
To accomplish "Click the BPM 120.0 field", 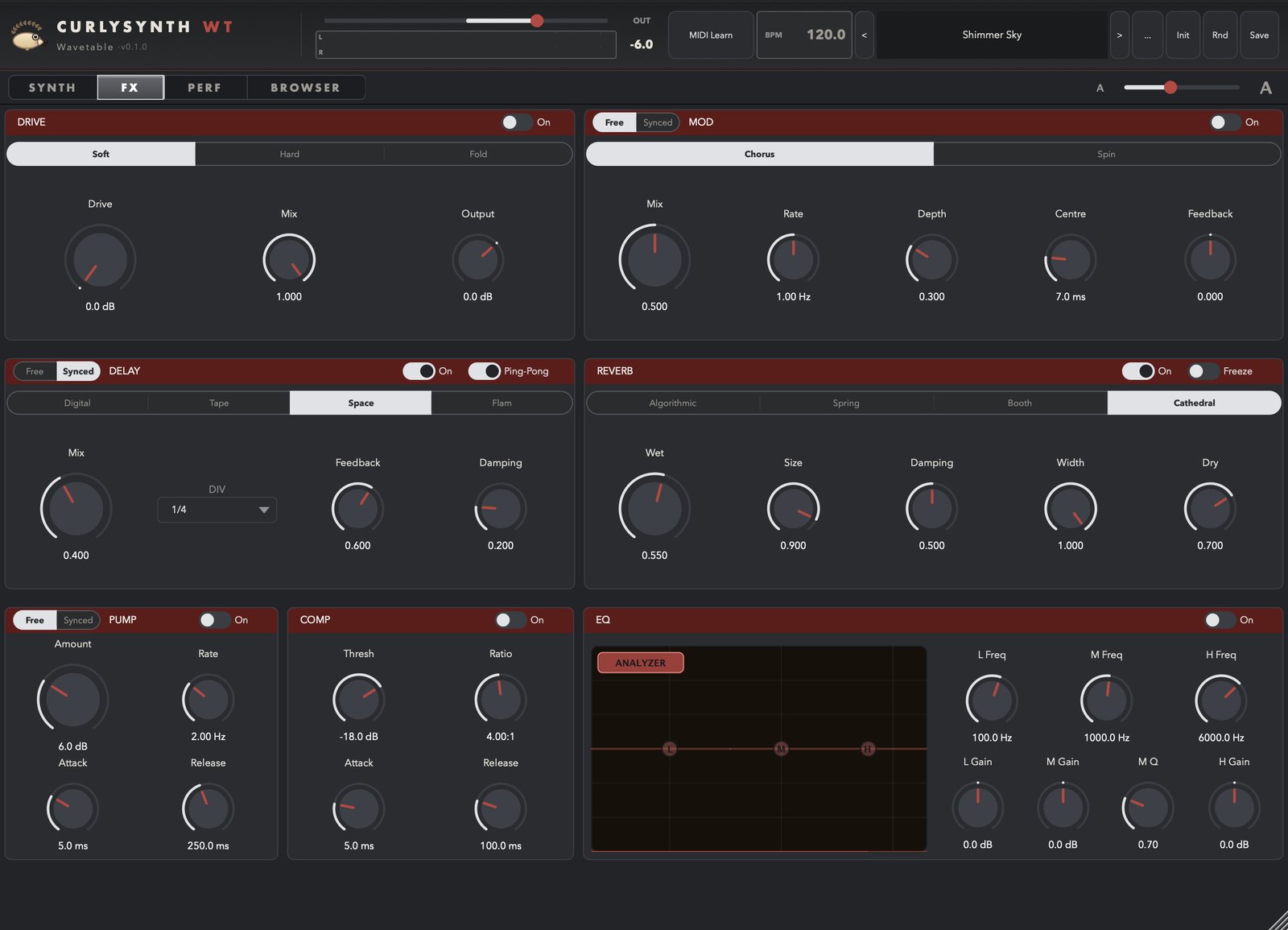I will 804,35.
